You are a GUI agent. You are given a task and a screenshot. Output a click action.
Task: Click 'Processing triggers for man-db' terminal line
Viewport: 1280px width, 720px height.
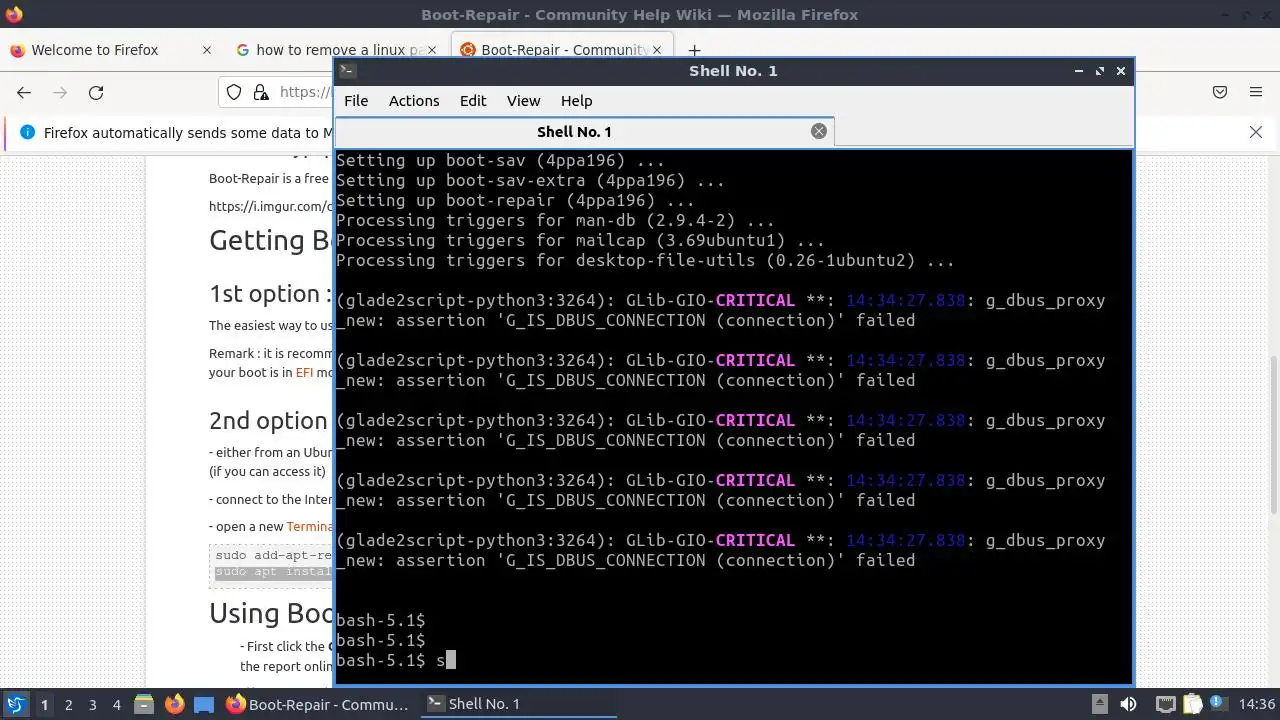(x=555, y=220)
